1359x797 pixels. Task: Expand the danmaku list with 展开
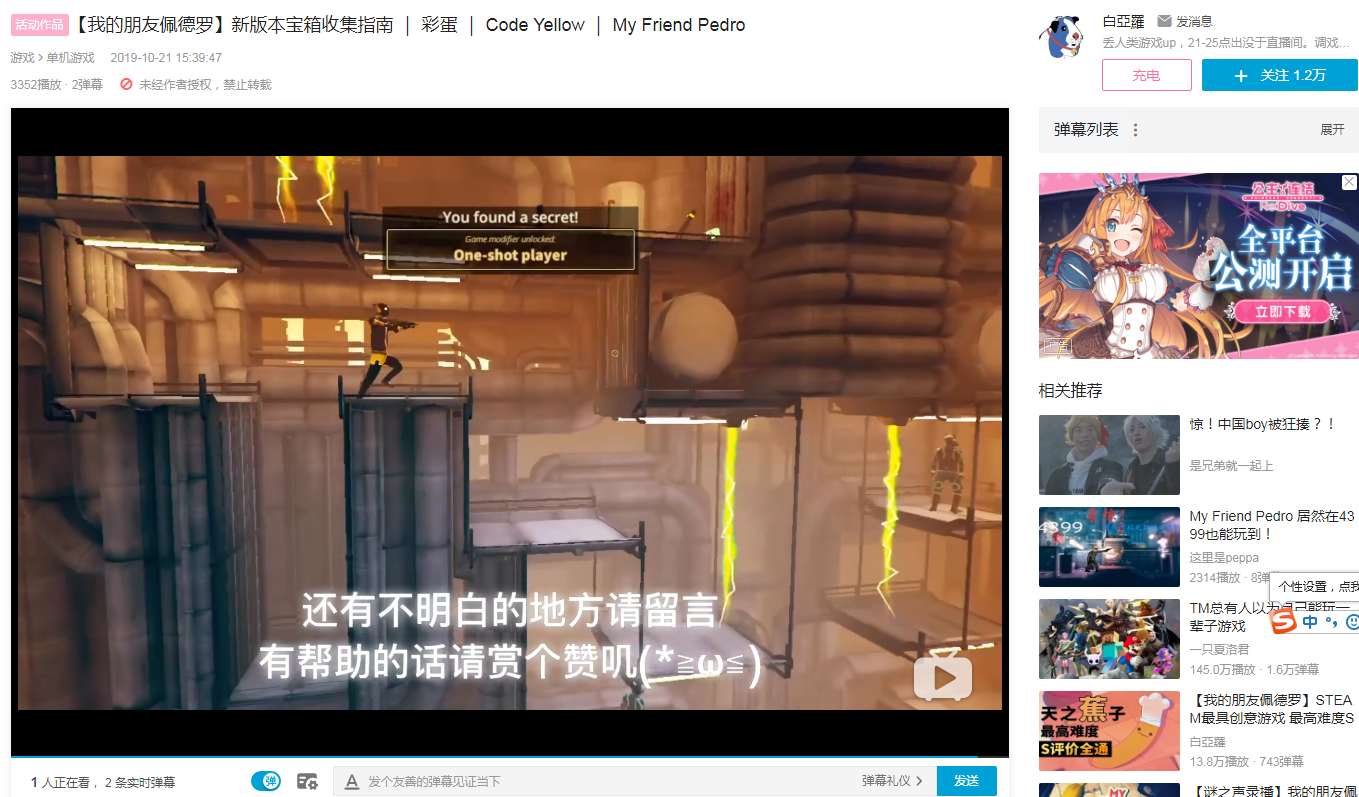coord(1332,130)
